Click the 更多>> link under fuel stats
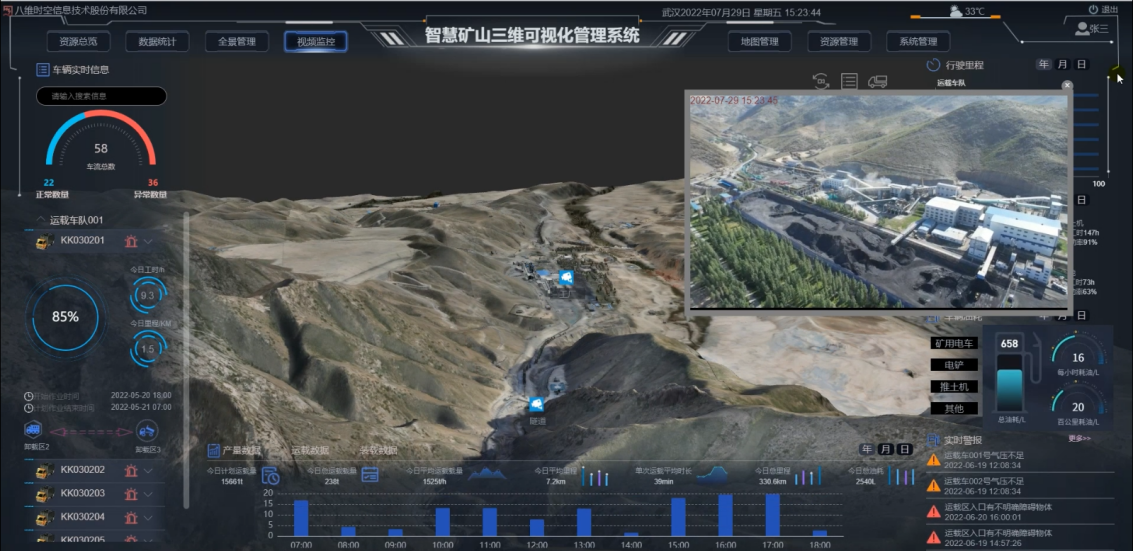1133x551 pixels. [x=1079, y=438]
